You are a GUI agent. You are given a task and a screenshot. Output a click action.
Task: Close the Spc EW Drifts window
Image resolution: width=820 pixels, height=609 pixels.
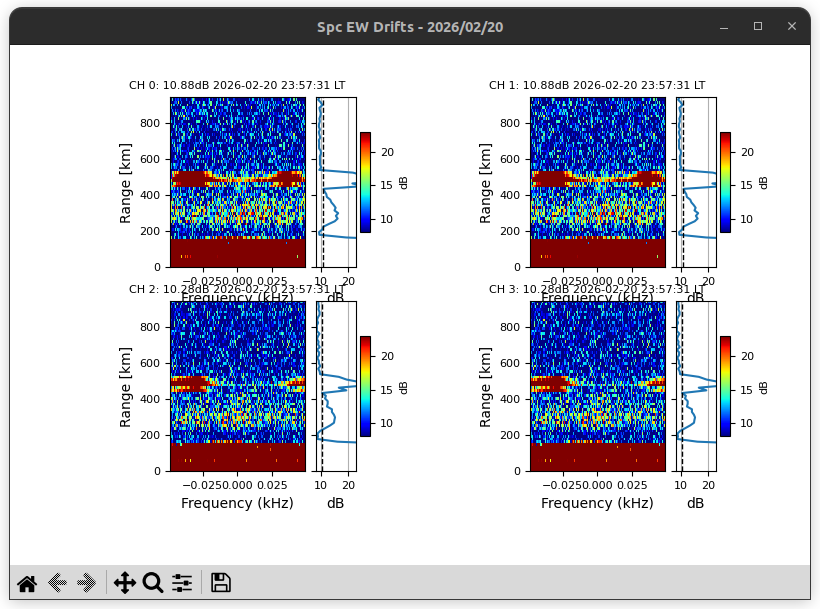coord(792,27)
